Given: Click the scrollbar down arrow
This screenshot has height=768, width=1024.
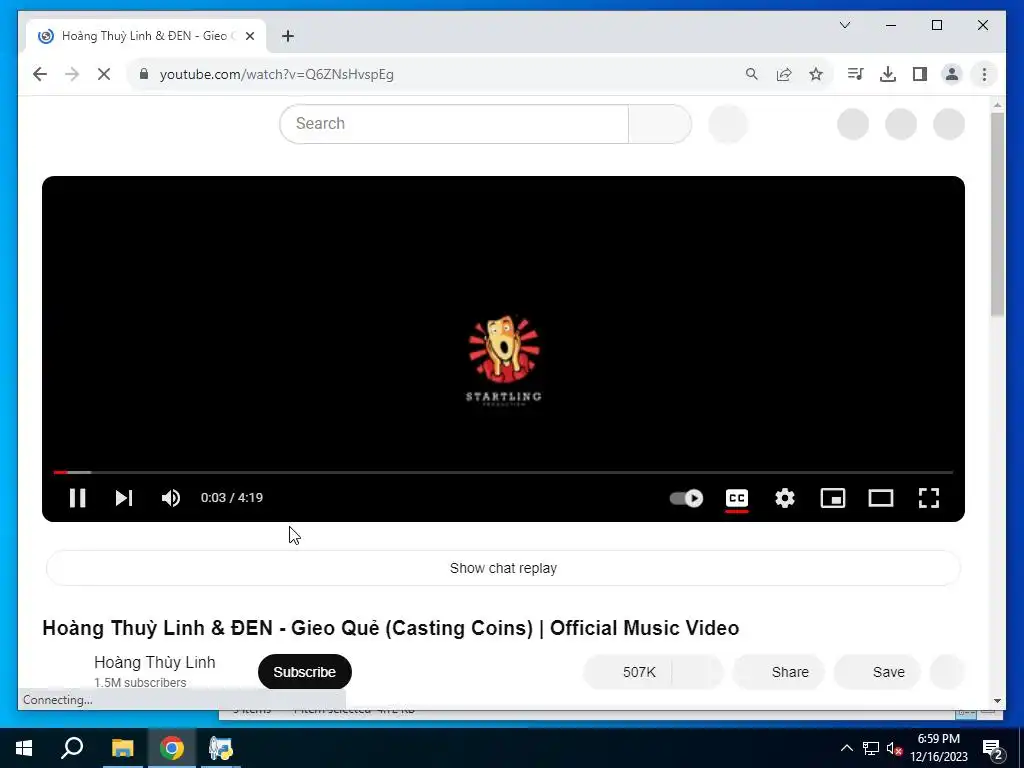Looking at the screenshot, I should pyautogui.click(x=997, y=701).
